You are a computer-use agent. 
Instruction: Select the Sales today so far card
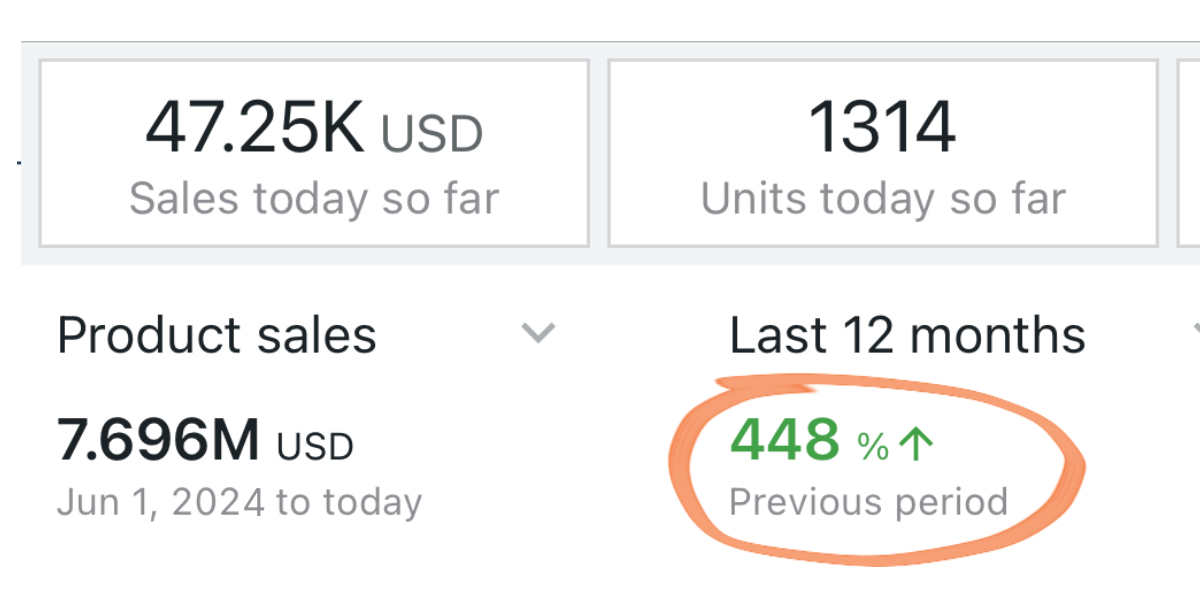[313, 152]
